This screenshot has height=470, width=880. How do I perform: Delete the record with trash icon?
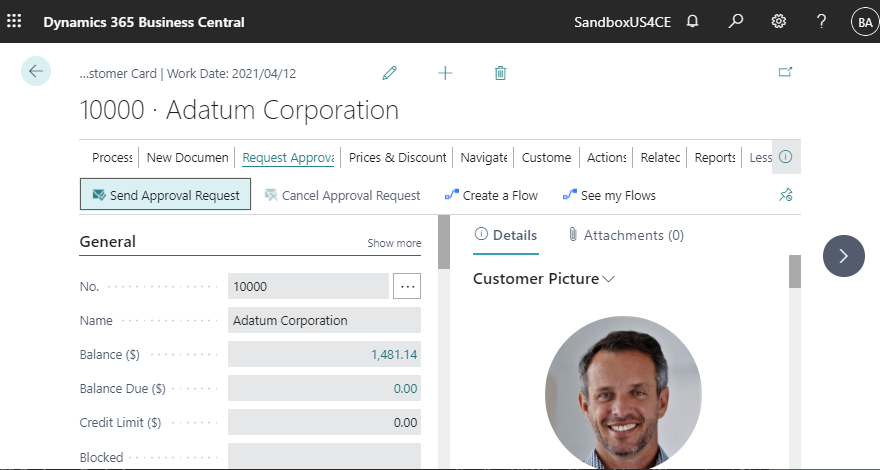click(501, 73)
